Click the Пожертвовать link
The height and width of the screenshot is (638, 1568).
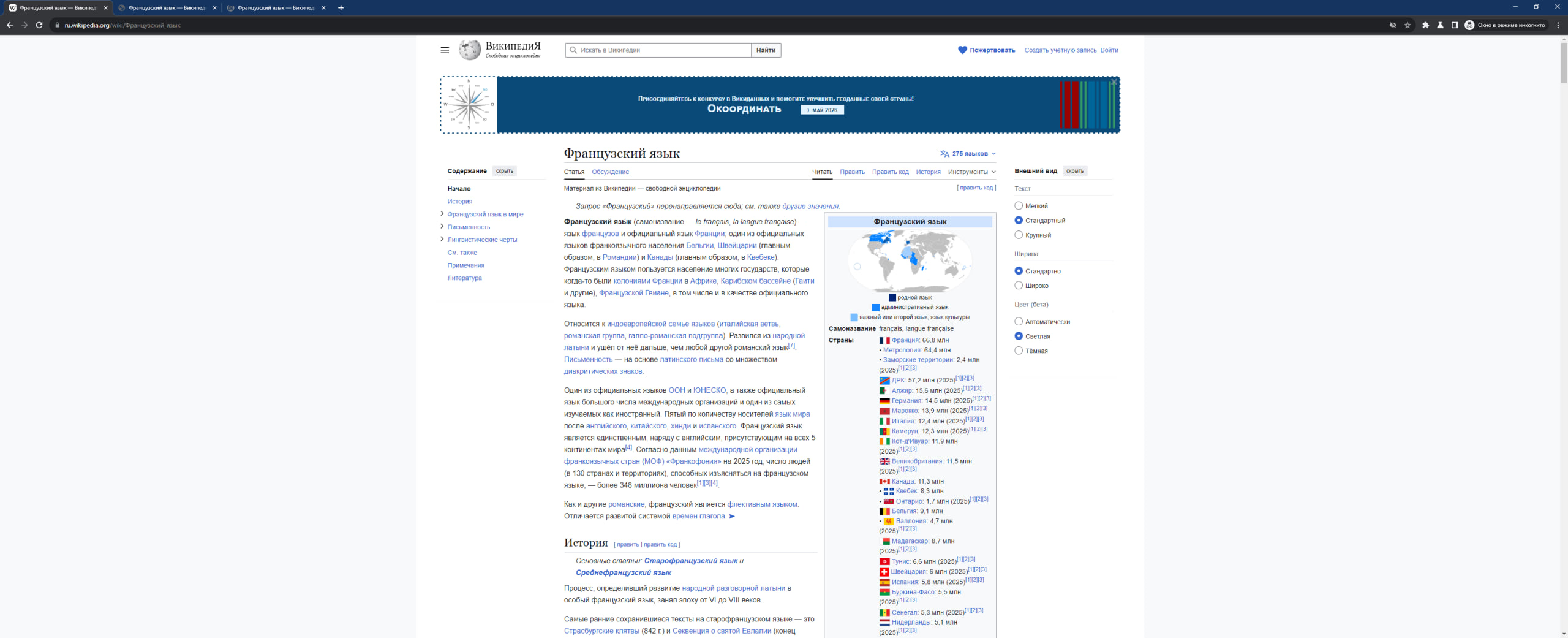coord(992,50)
